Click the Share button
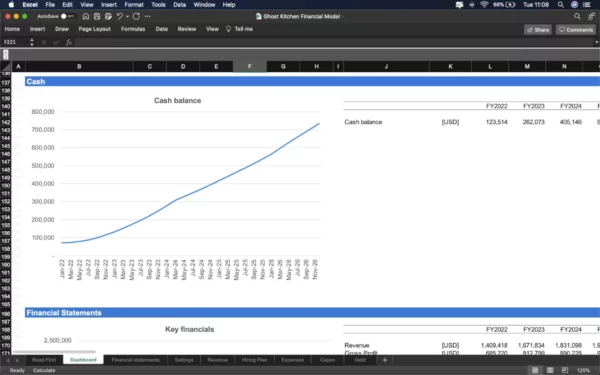Image resolution: width=600 pixels, height=375 pixels. tap(538, 30)
